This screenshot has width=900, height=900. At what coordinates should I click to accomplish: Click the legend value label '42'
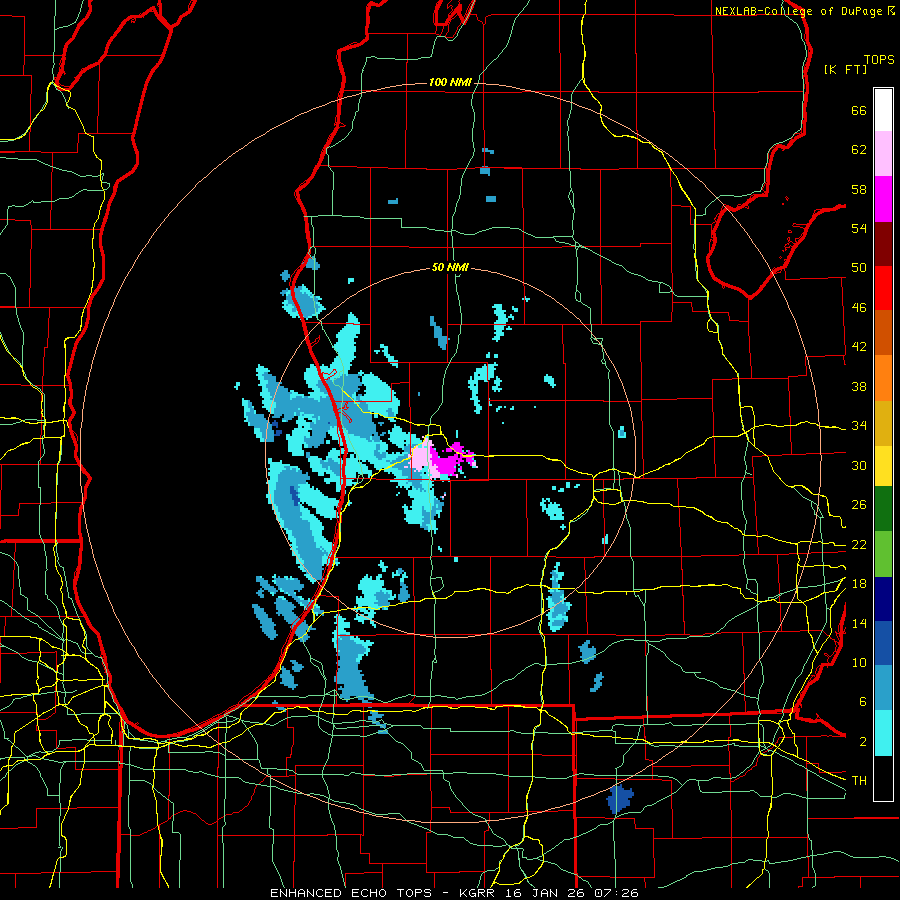(x=859, y=347)
